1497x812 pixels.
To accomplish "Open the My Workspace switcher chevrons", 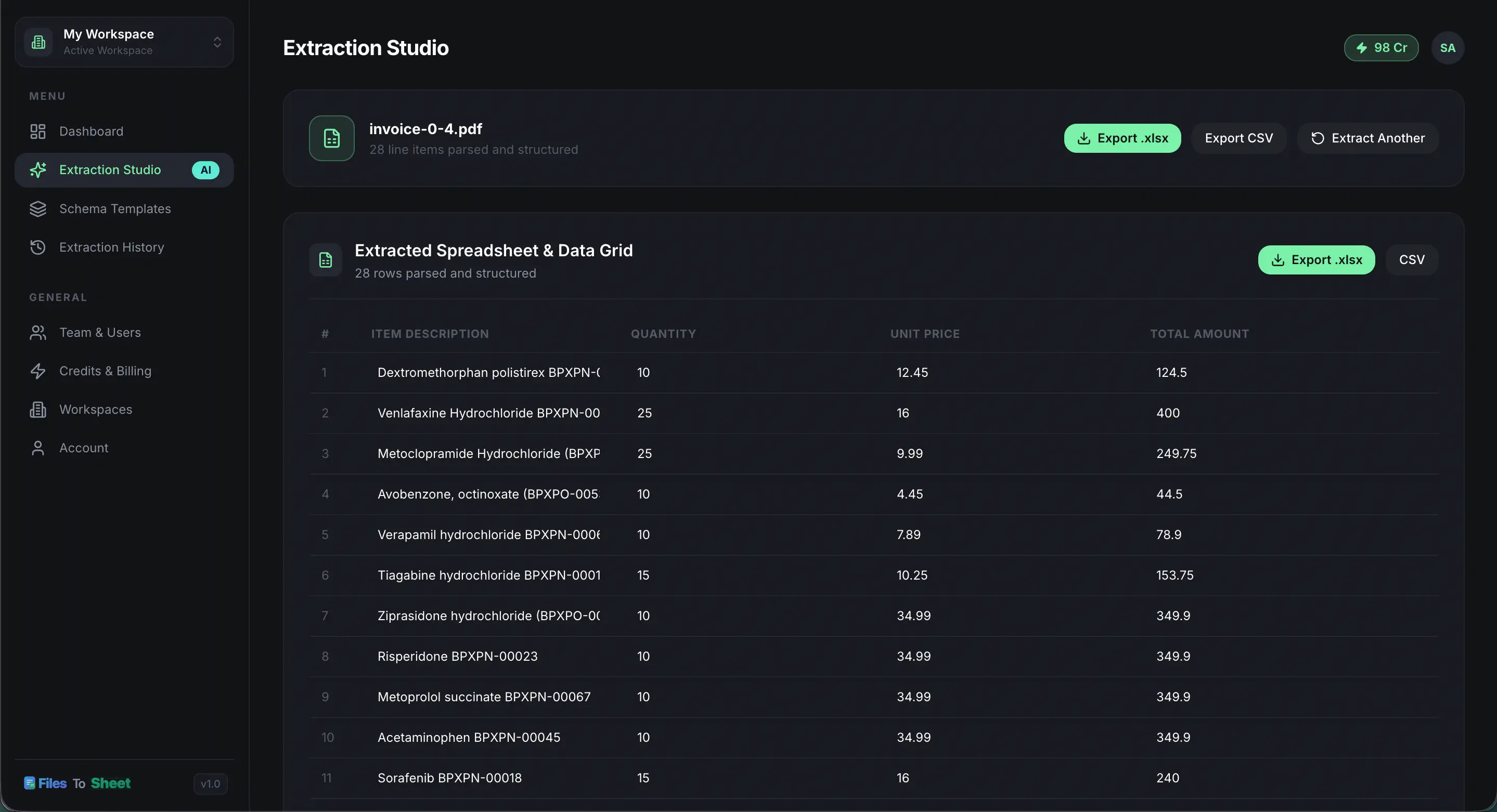I will point(217,42).
